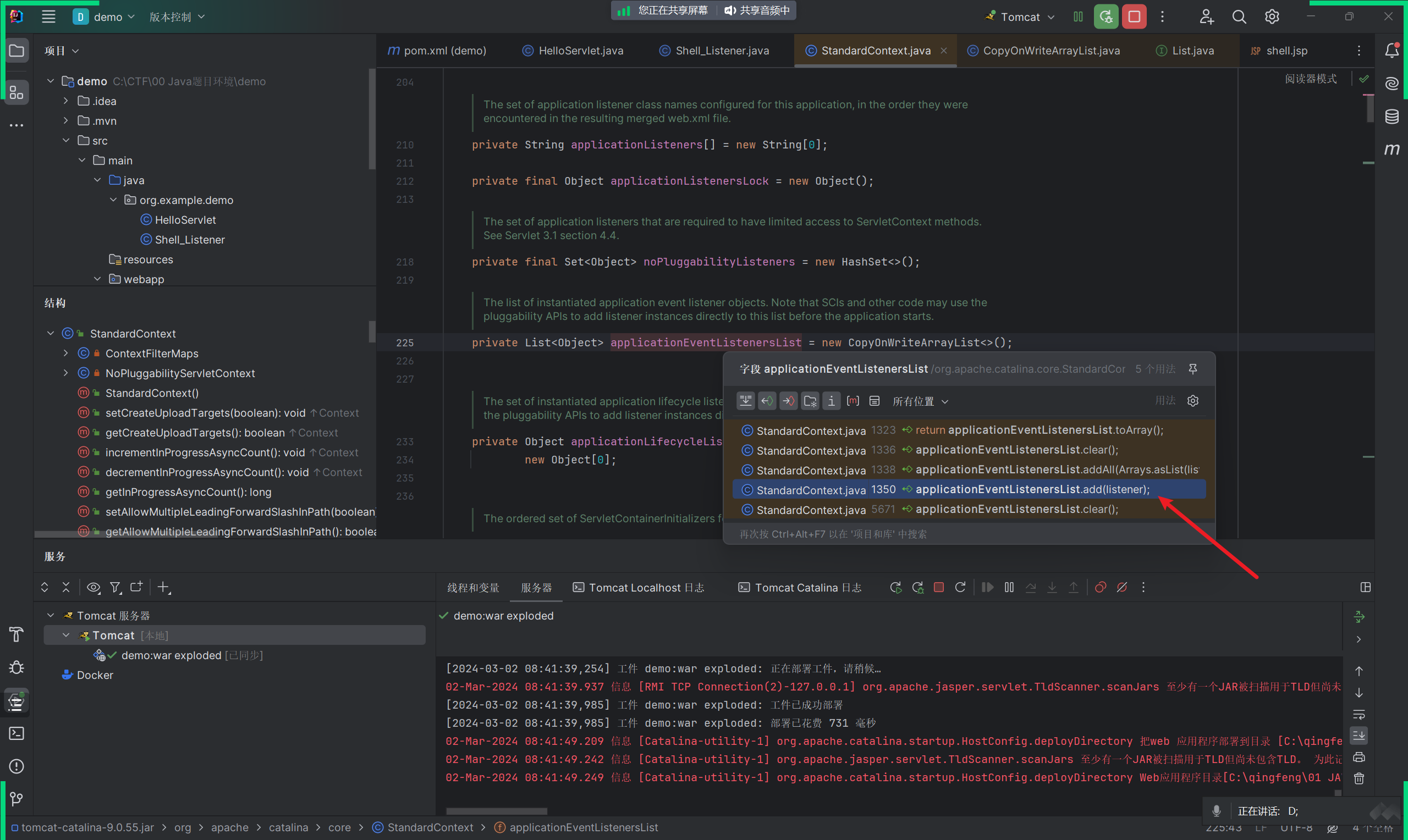Image resolution: width=1408 pixels, height=840 pixels.
Task: Open the Maven tool window icon
Action: coord(1391,150)
